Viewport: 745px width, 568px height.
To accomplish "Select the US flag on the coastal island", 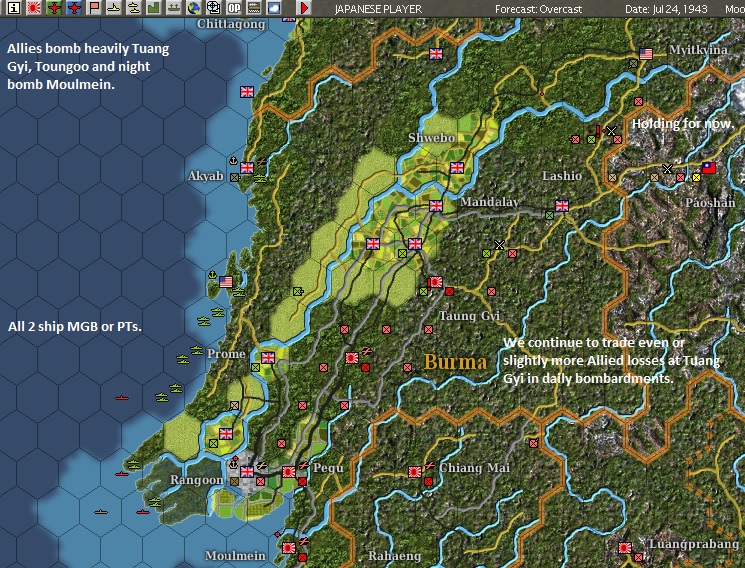I will [x=226, y=282].
